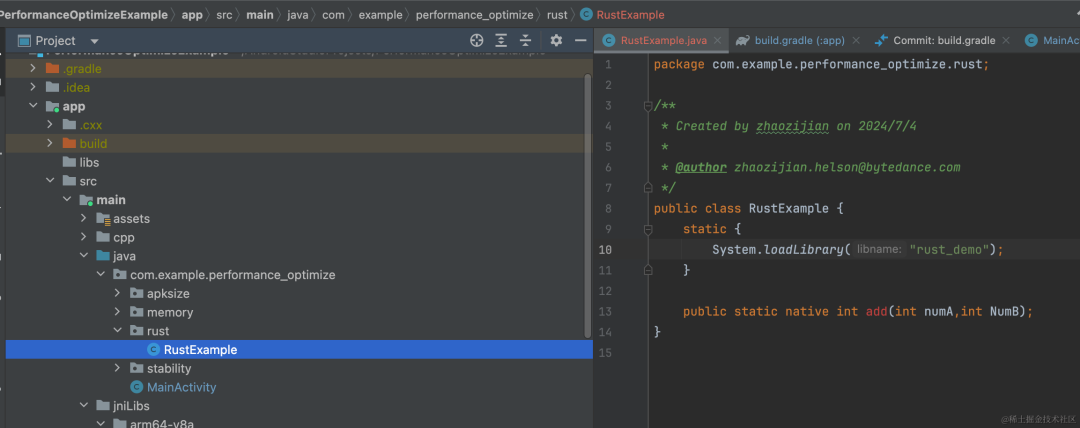Select MainActivity in project tree
Screen dimensions: 1080x428
coord(181,387)
